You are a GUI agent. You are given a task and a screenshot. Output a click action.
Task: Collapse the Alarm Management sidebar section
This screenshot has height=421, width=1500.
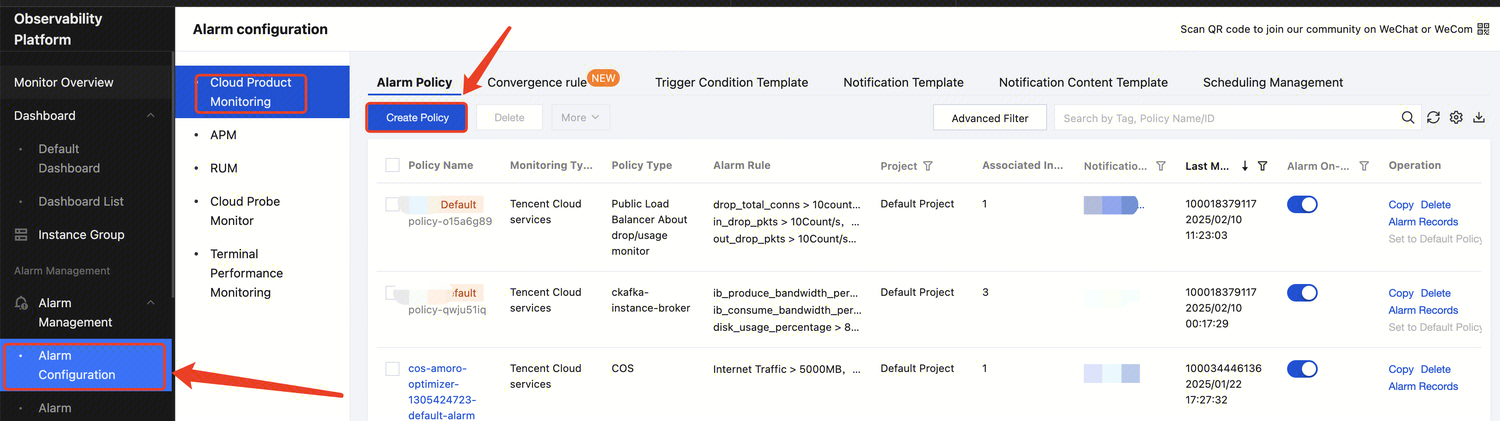151,303
